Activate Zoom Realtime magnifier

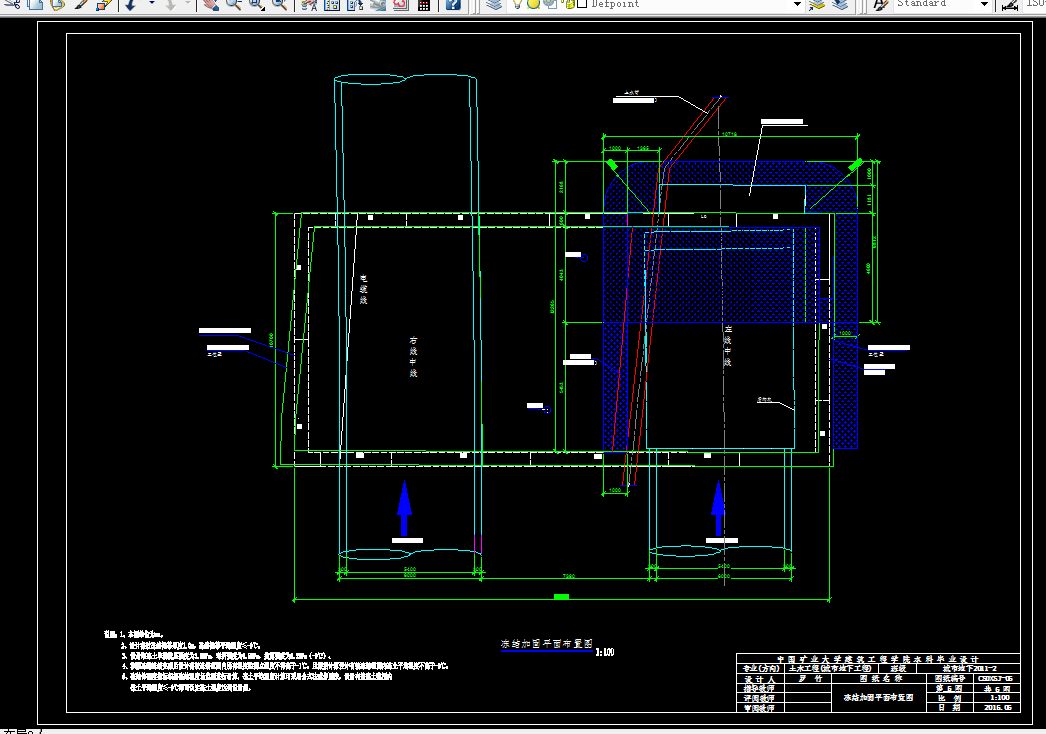(233, 4)
